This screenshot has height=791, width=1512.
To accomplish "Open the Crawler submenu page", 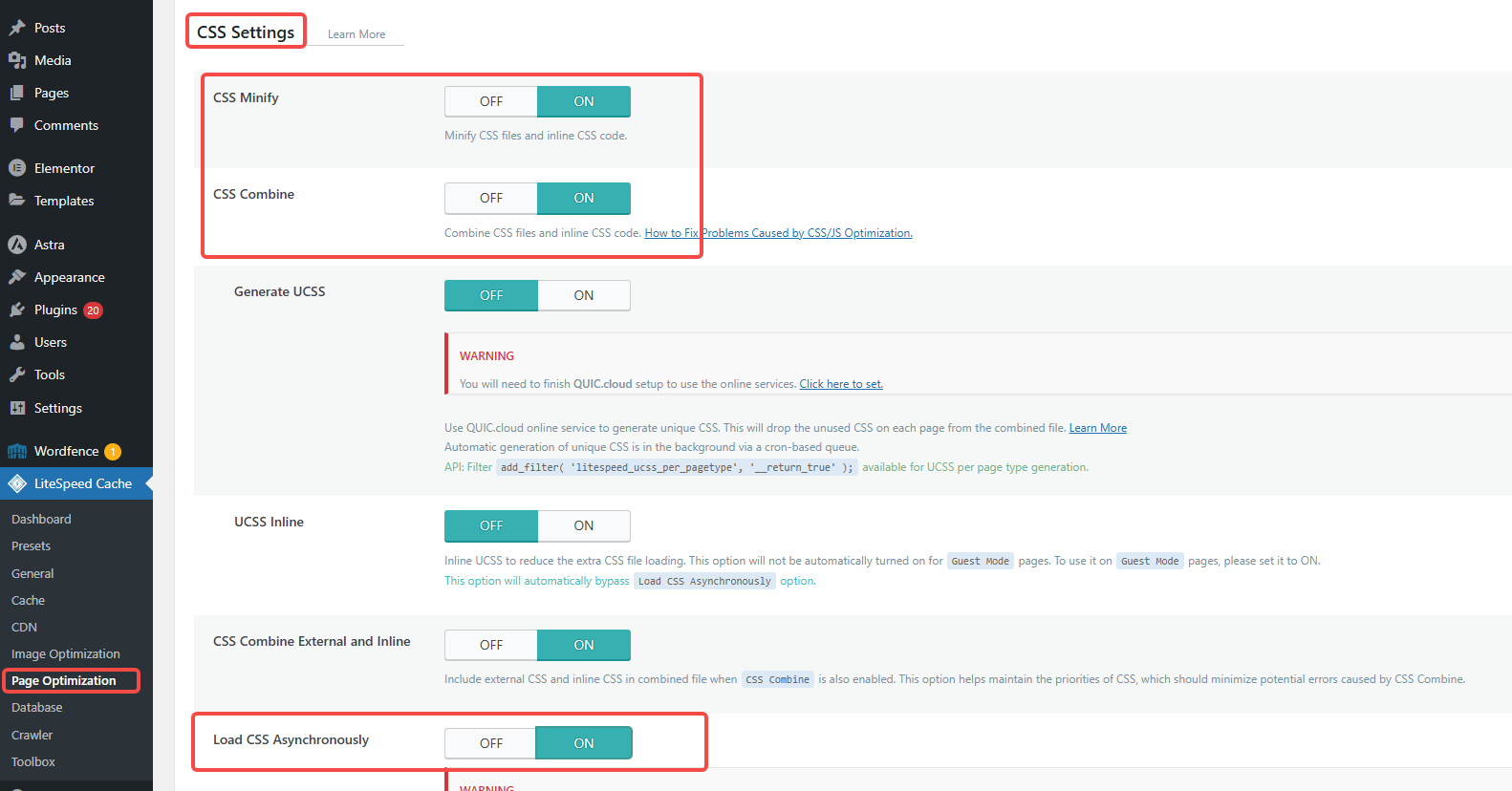I will 32,735.
